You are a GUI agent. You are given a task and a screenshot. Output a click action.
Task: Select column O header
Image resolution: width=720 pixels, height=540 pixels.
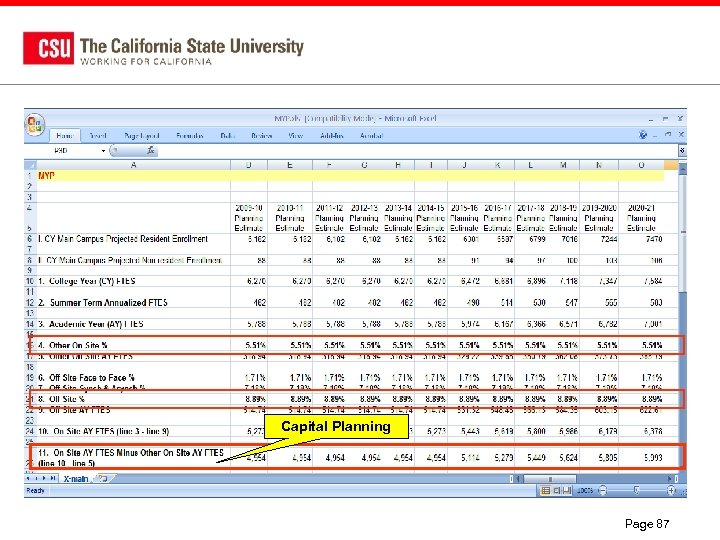[641, 165]
